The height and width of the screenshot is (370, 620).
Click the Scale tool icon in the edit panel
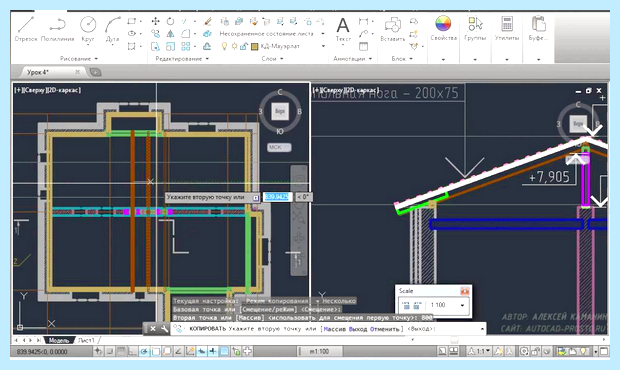[170, 46]
